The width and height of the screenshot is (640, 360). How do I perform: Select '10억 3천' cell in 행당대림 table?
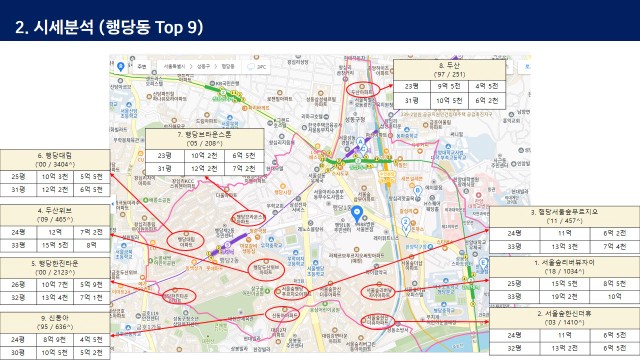[x=55, y=176]
